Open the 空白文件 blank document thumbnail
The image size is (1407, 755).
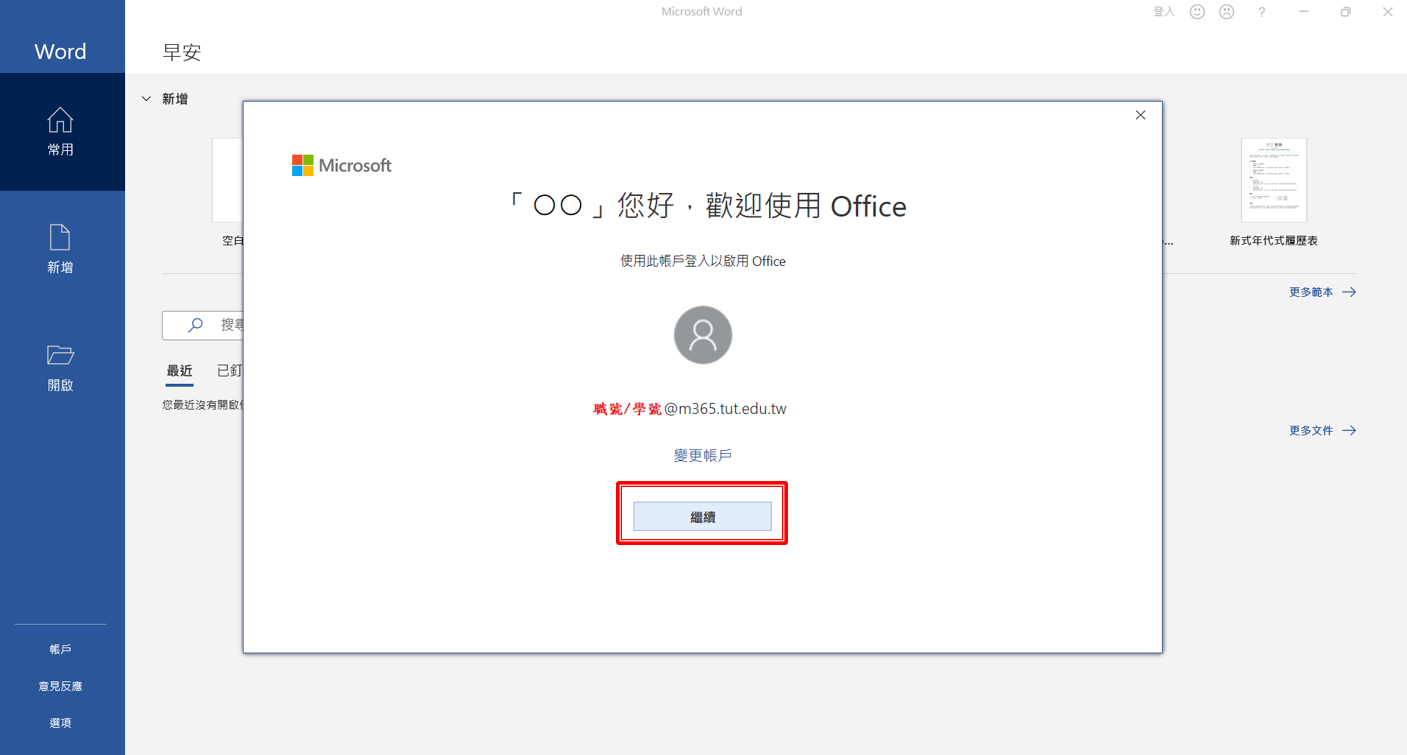228,181
